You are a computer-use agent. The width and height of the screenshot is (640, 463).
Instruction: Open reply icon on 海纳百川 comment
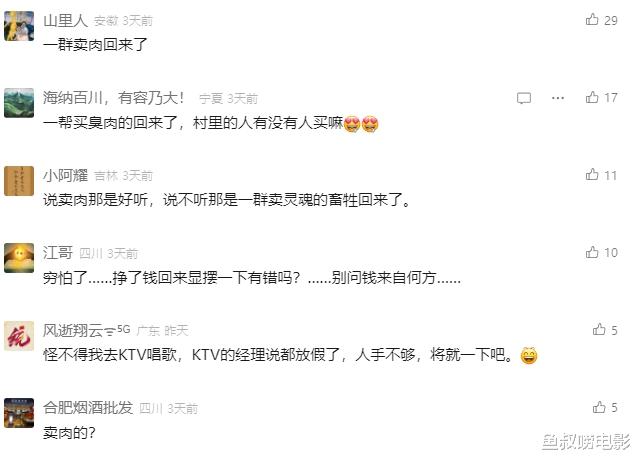click(524, 98)
